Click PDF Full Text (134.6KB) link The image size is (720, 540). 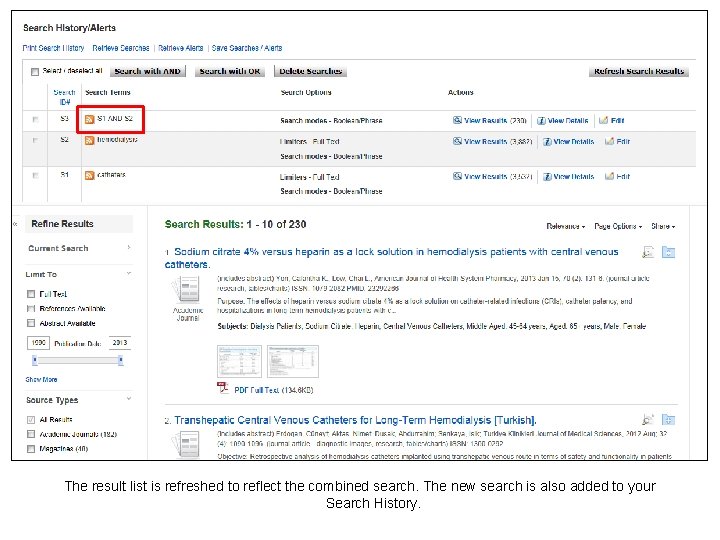(274, 390)
